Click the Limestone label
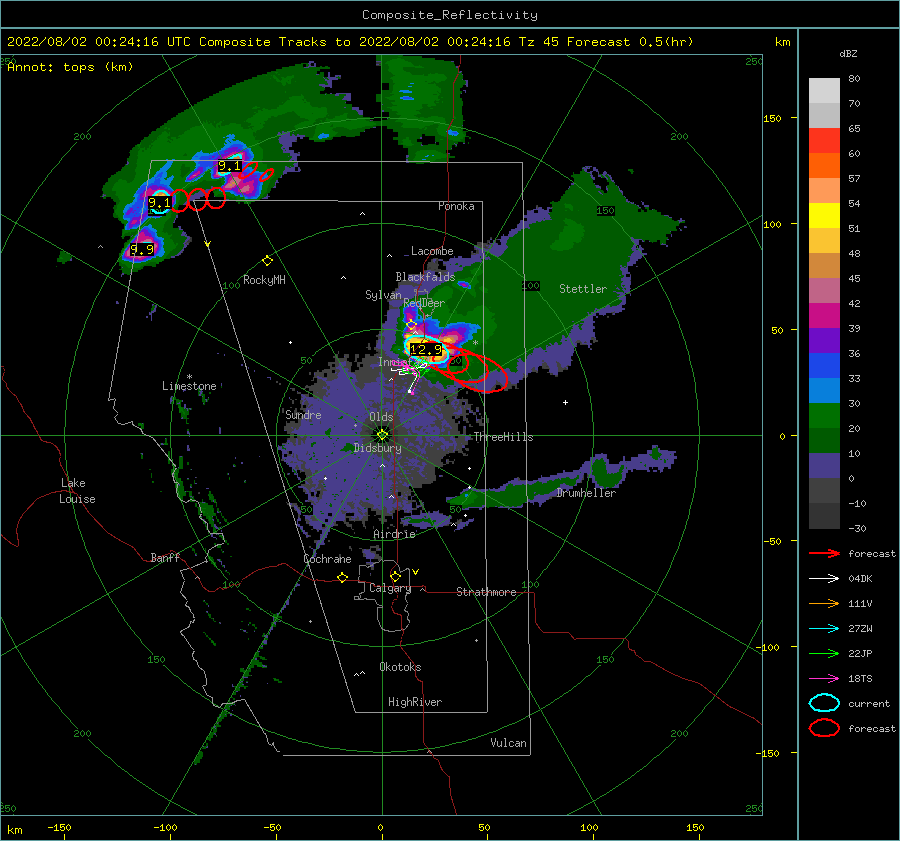Image resolution: width=900 pixels, height=841 pixels. [x=189, y=386]
